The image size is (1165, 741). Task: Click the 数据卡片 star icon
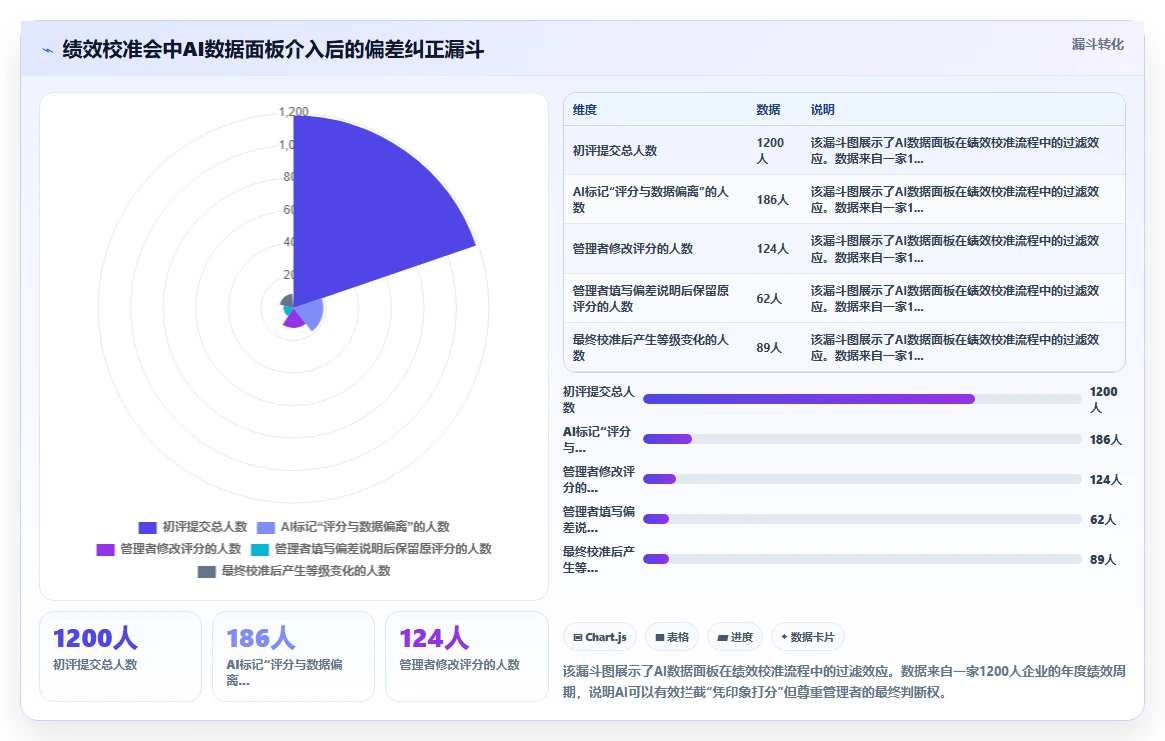point(784,637)
